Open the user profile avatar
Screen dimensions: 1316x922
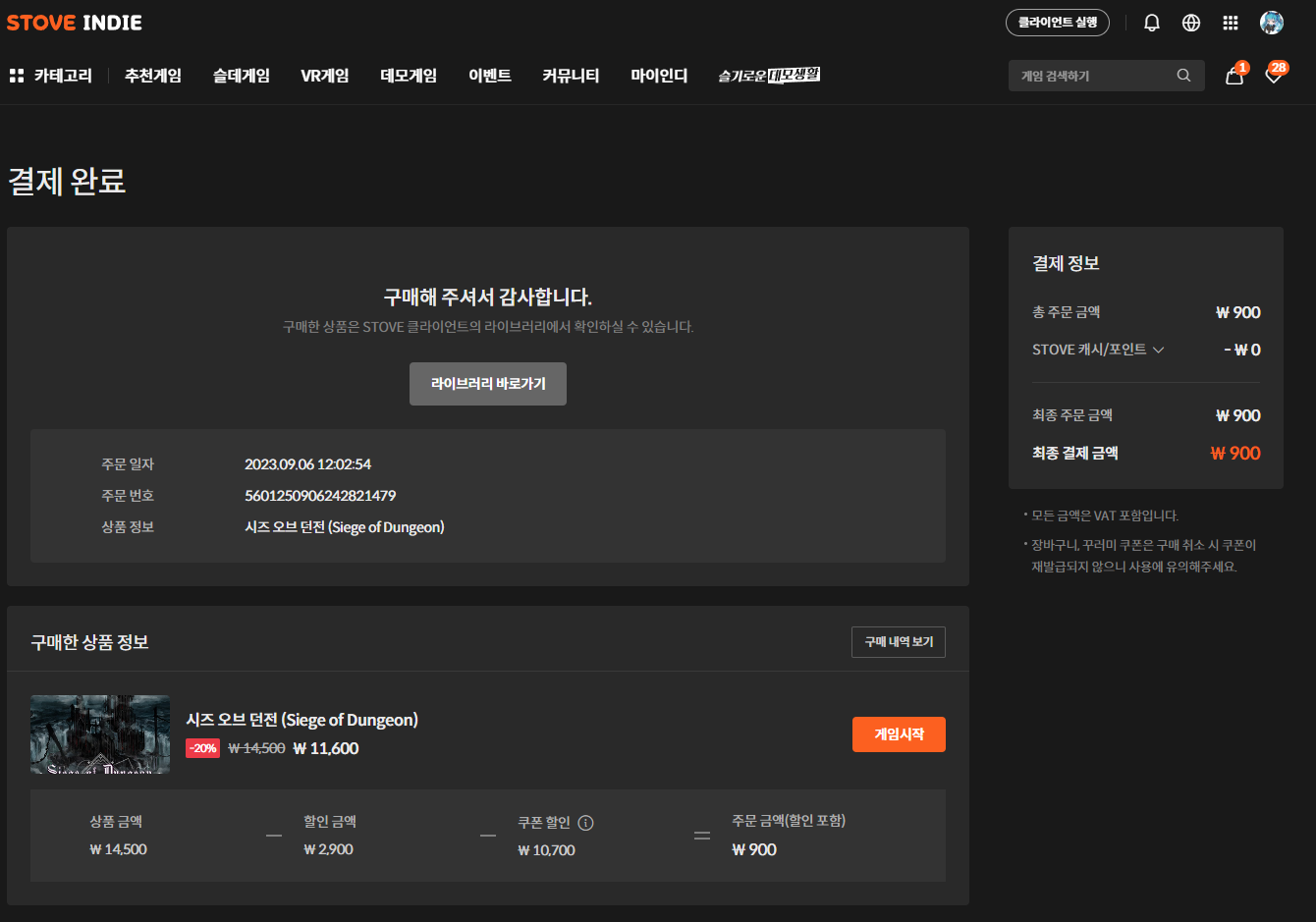click(x=1272, y=23)
